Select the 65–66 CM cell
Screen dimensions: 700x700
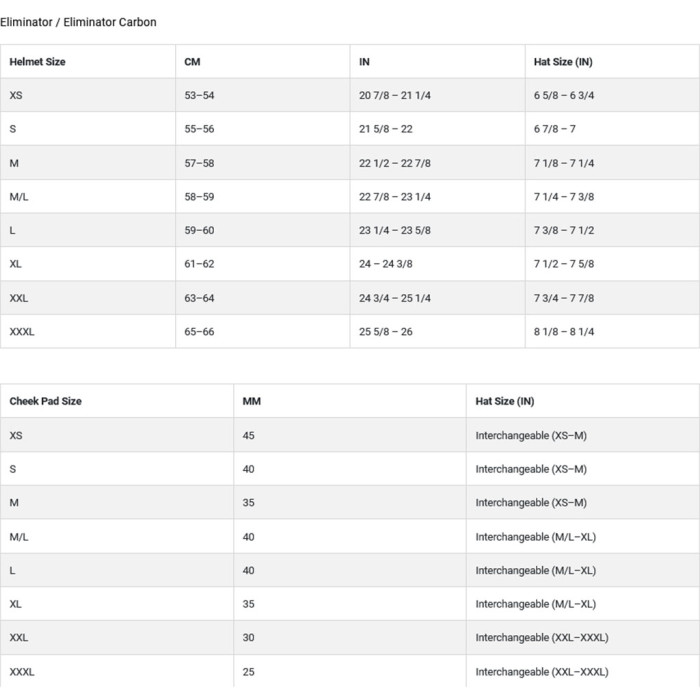[199, 332]
